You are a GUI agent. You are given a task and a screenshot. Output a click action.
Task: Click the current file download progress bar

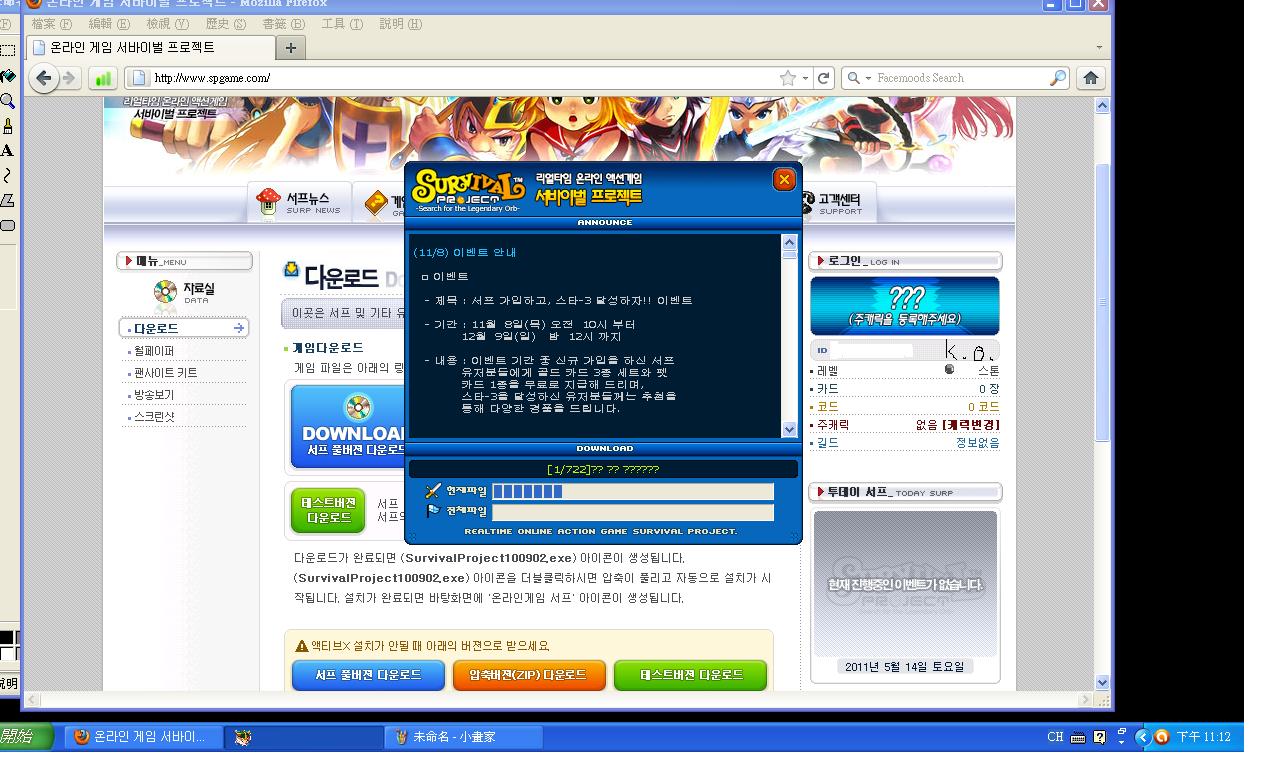(x=633, y=491)
